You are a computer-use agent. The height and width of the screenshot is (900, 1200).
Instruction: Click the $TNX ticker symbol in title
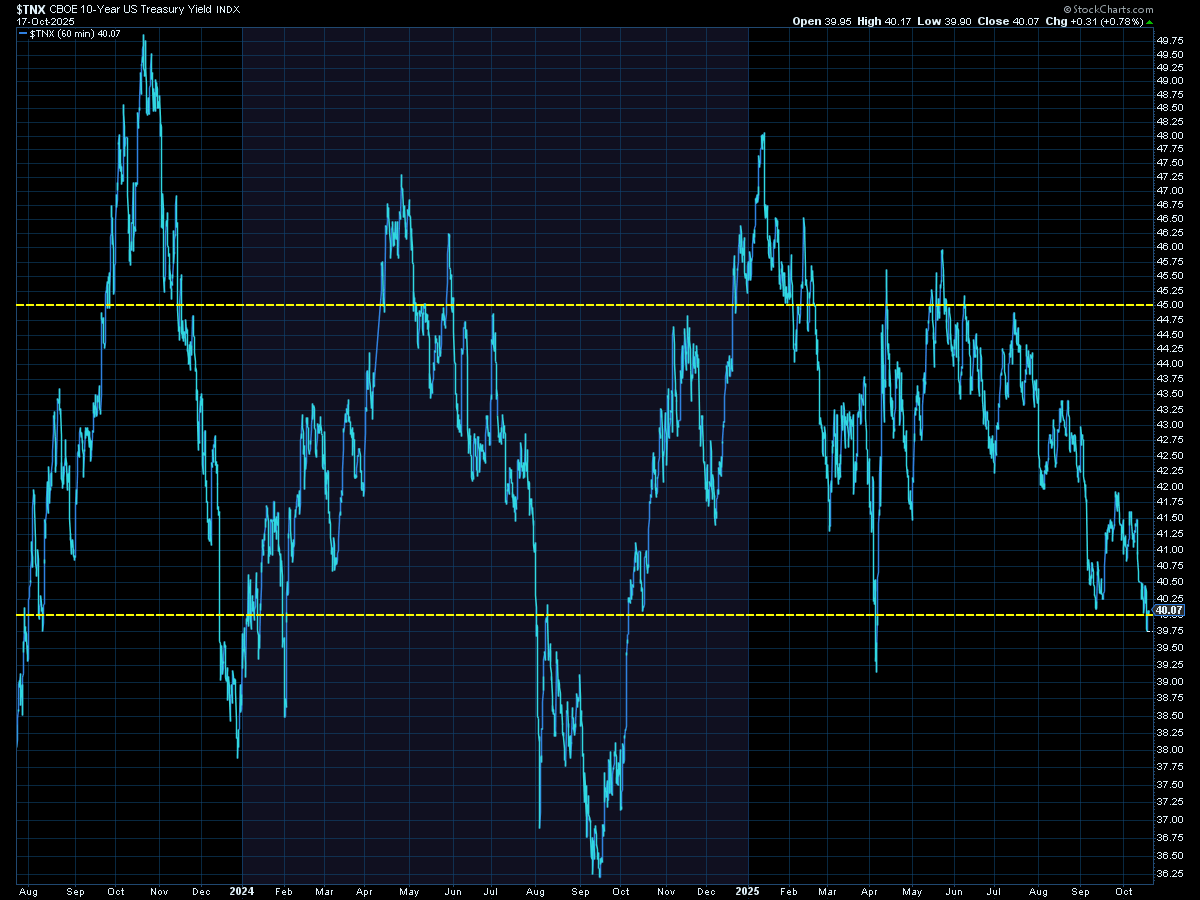[30, 8]
